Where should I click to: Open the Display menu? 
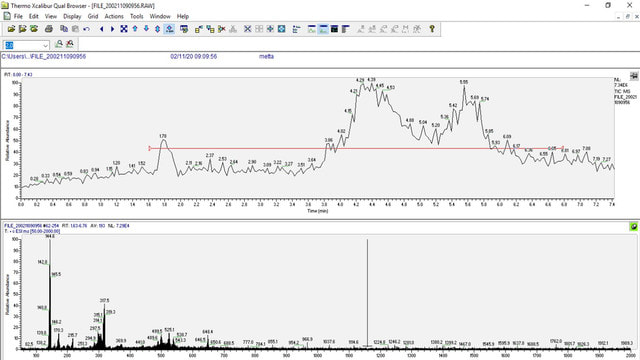(72, 16)
